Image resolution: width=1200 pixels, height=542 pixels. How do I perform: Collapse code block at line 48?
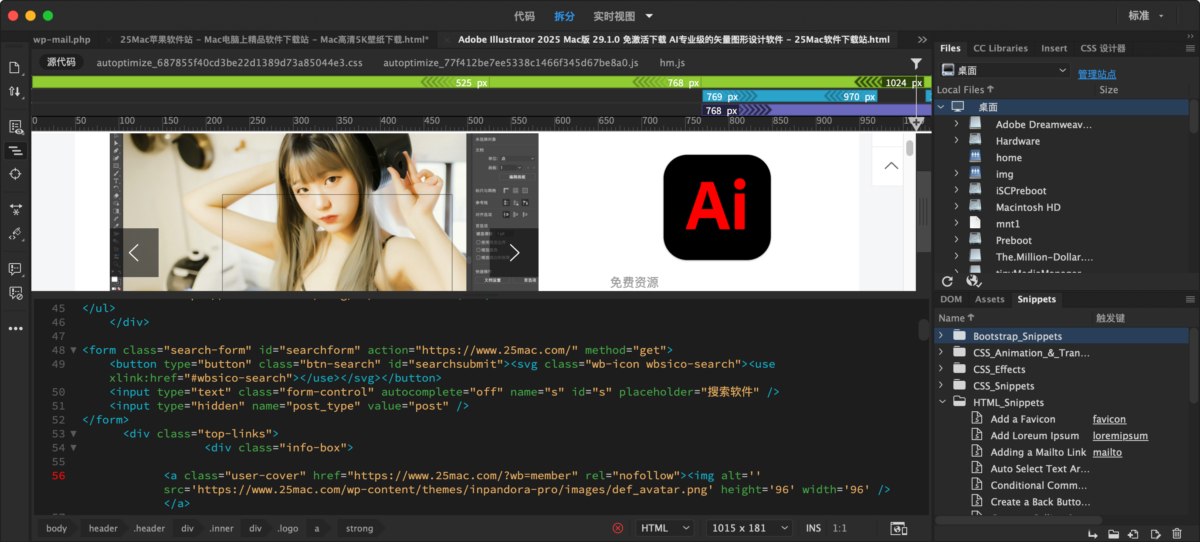(x=73, y=350)
